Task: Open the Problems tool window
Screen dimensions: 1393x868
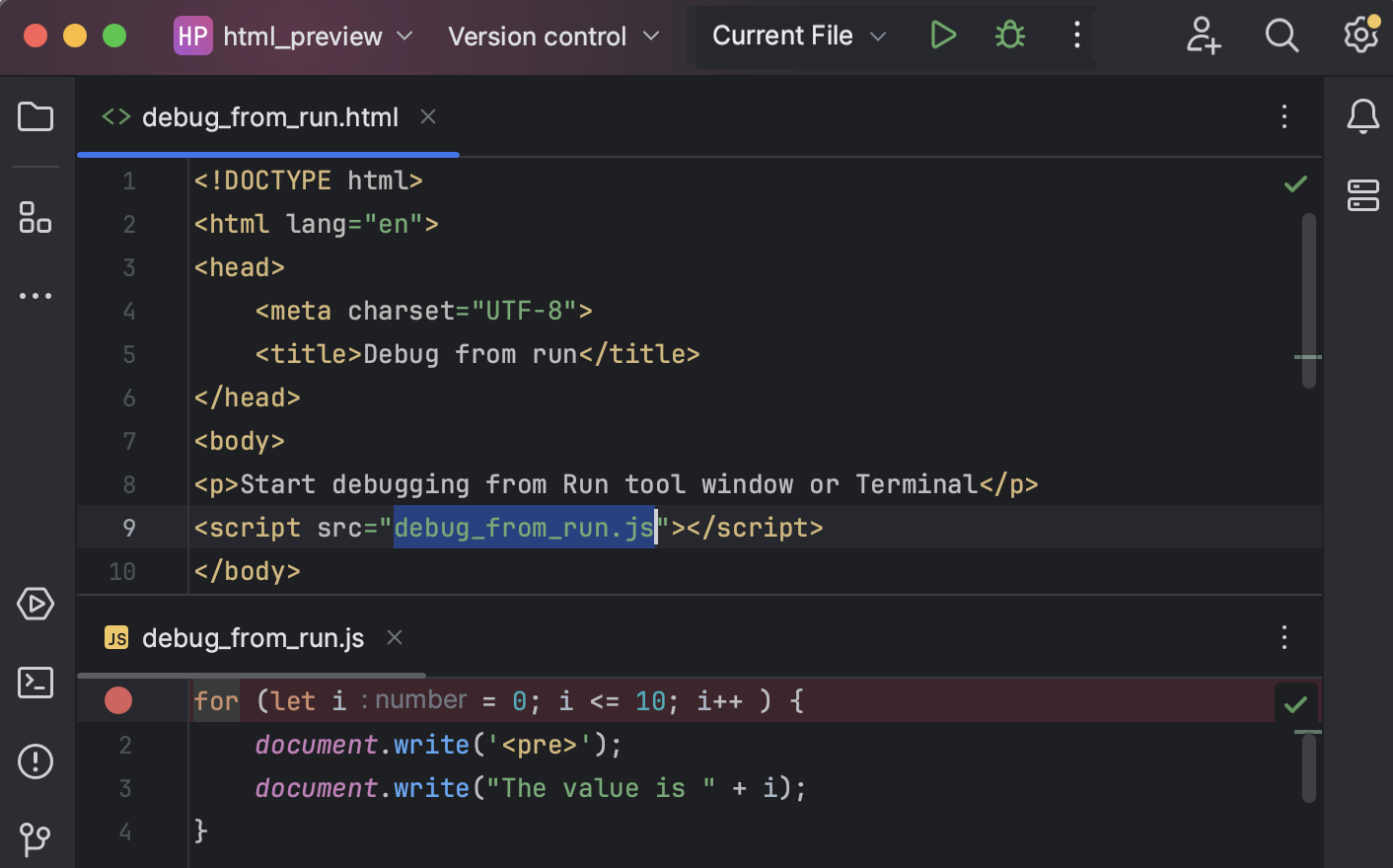Action: [36, 761]
